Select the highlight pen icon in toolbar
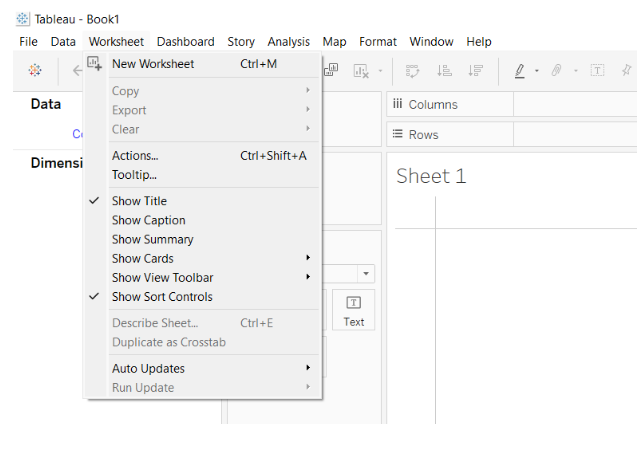The image size is (641, 462). click(520, 70)
